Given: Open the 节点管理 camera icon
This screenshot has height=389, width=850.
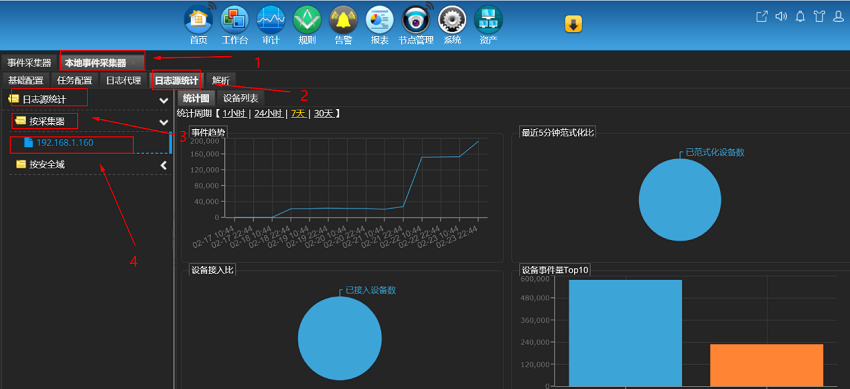Looking at the screenshot, I should click(416, 20).
